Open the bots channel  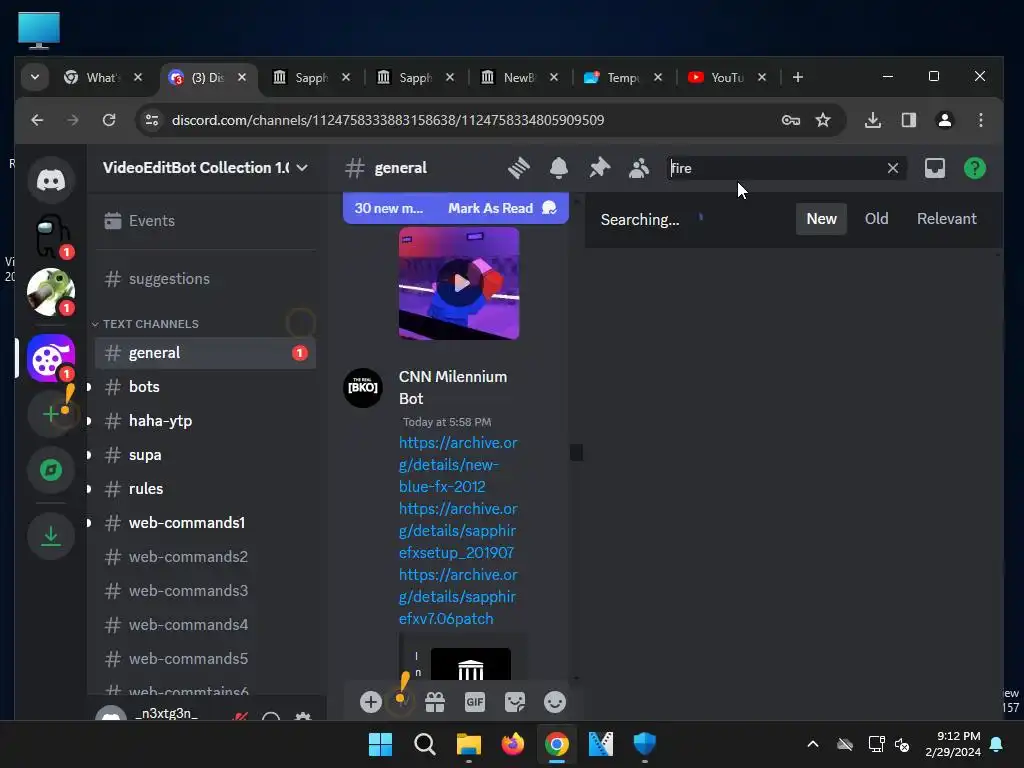[x=205, y=387]
